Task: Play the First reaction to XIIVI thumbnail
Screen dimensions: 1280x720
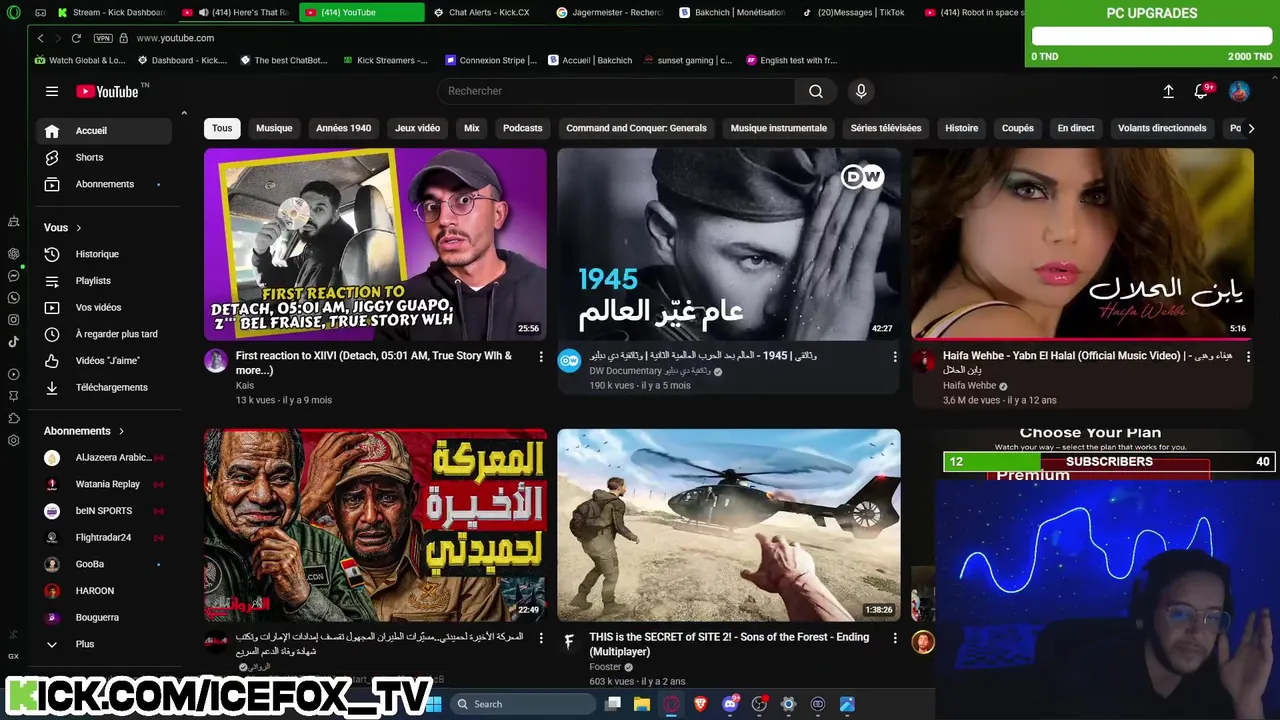Action: point(375,245)
